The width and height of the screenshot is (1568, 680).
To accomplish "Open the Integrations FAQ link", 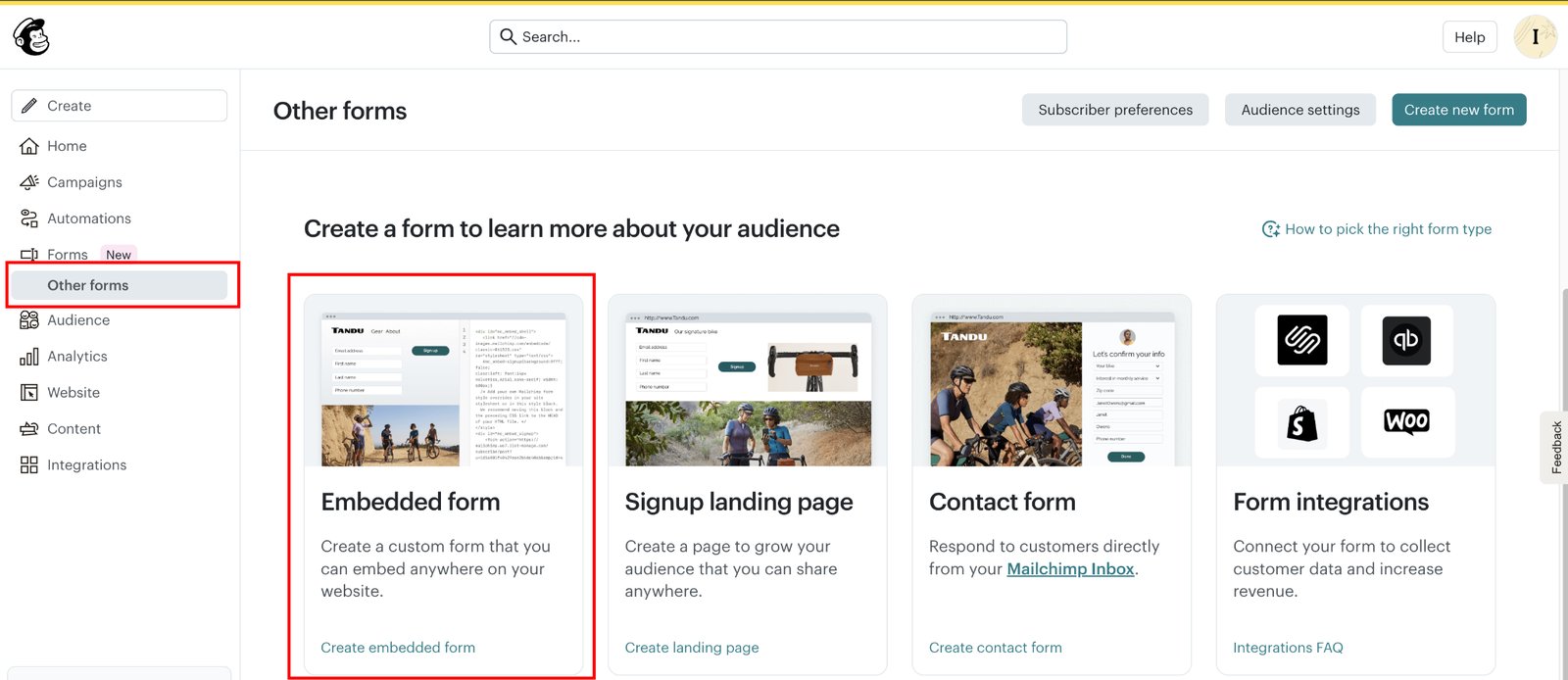I will 1288,648.
